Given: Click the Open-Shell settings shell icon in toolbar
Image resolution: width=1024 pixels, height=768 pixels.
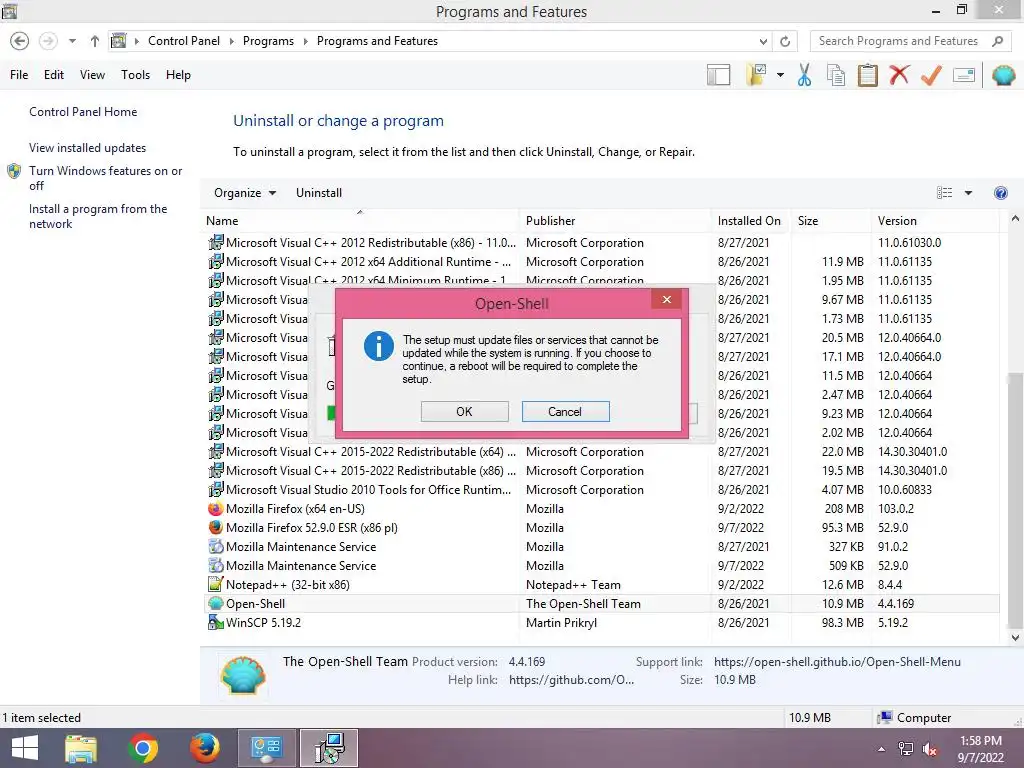Looking at the screenshot, I should pos(1003,75).
